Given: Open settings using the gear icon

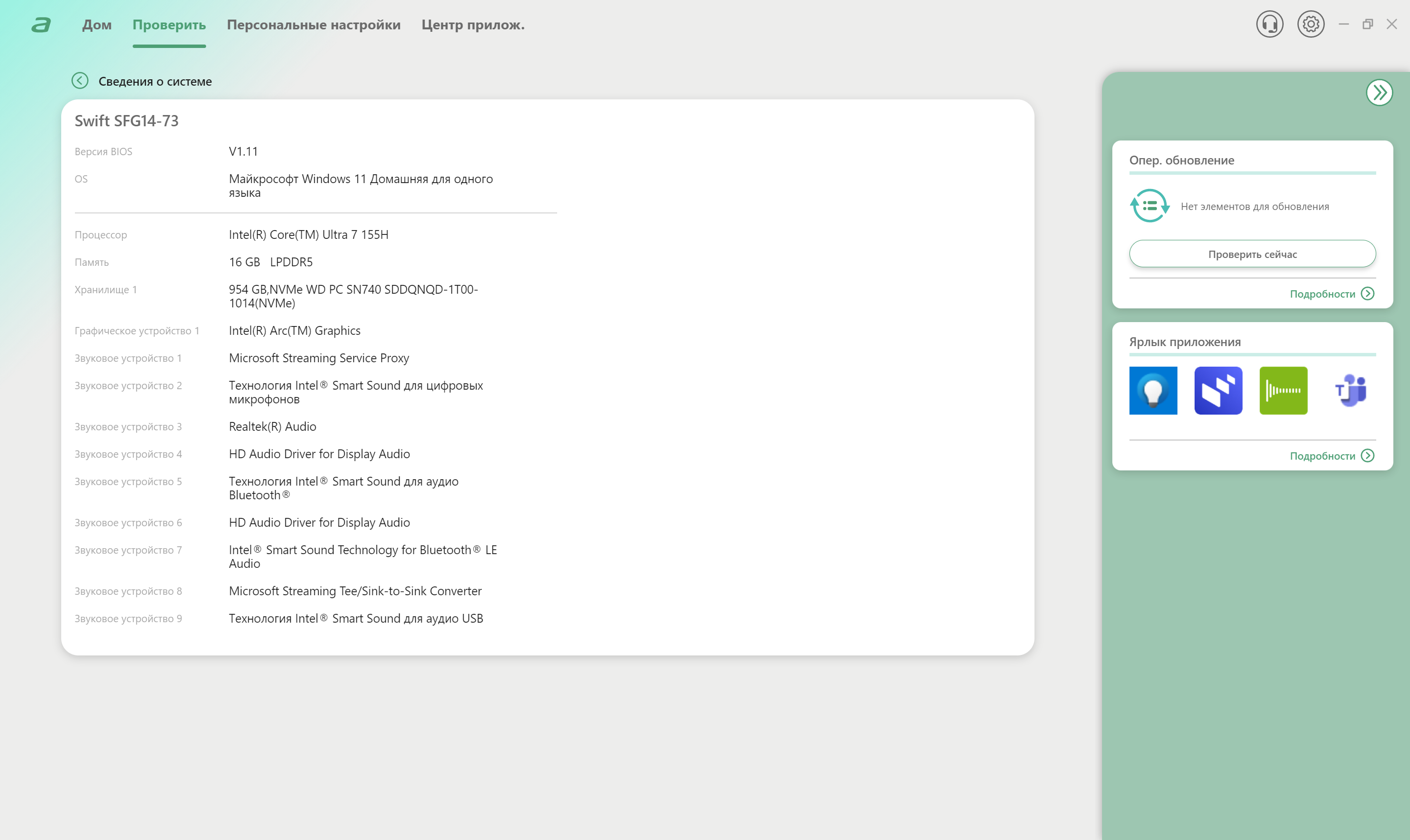Looking at the screenshot, I should (x=1311, y=24).
